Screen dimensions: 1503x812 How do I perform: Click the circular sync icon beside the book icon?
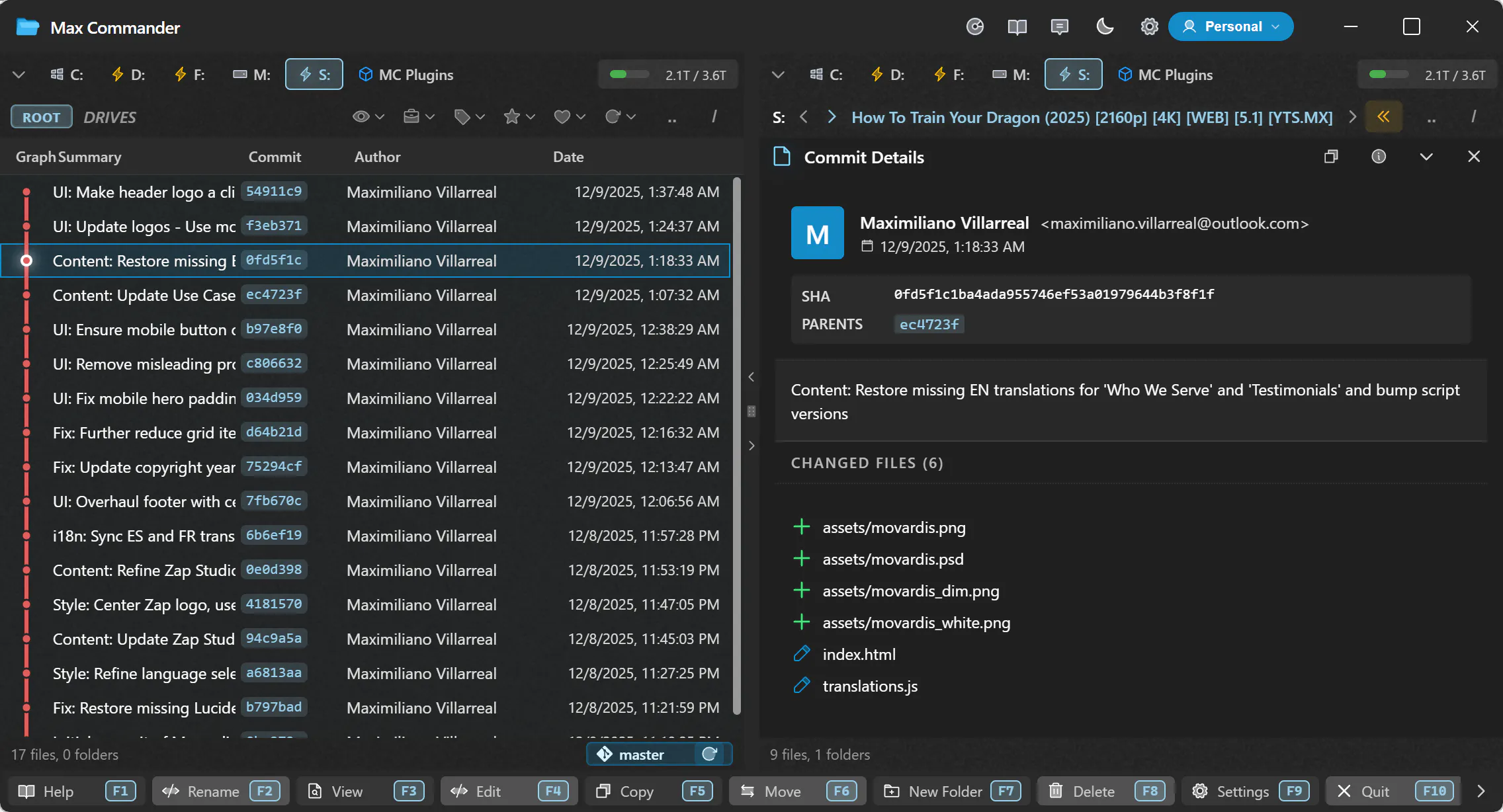pyautogui.click(x=975, y=26)
